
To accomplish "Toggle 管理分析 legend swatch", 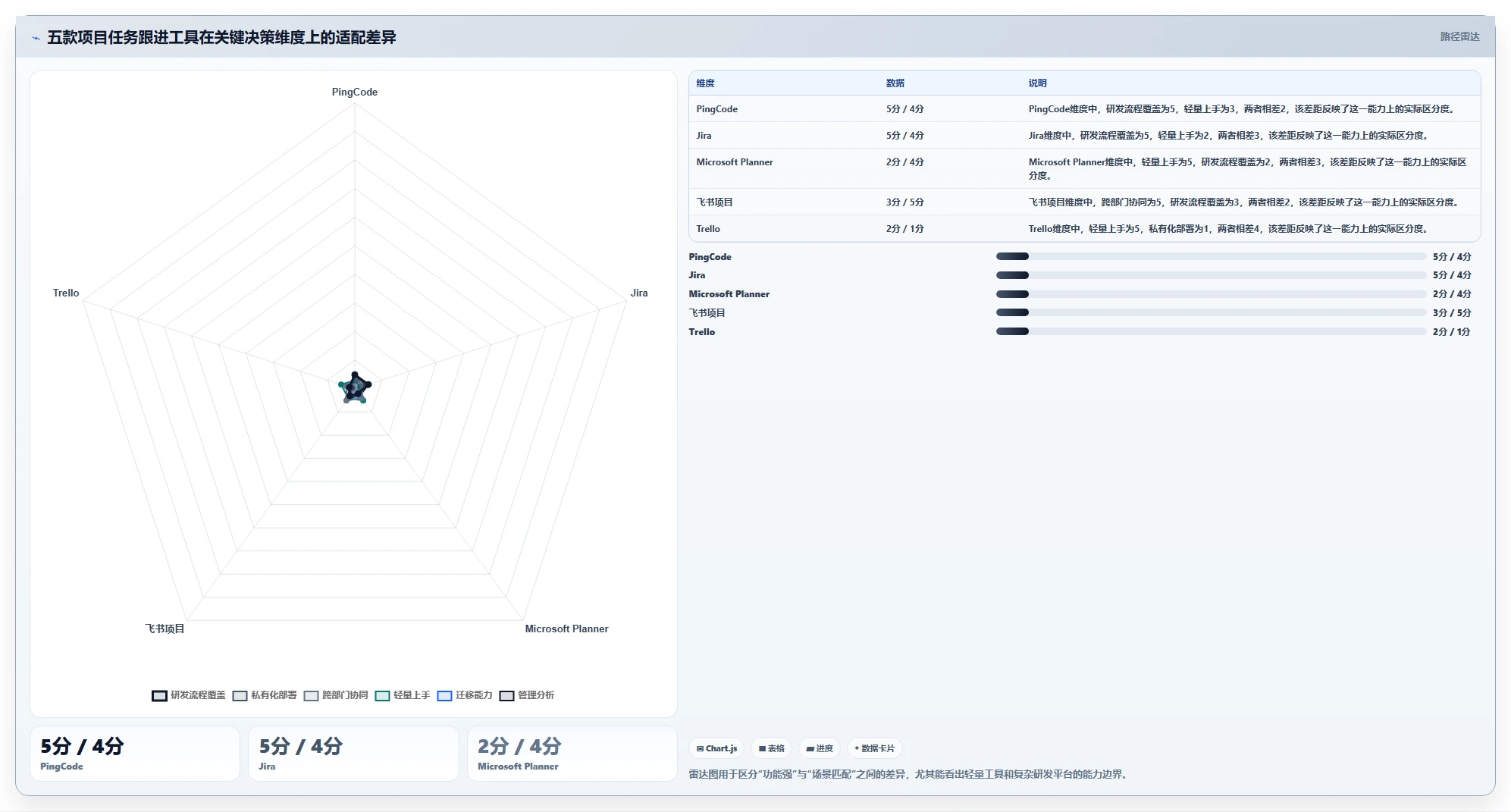I will [506, 695].
